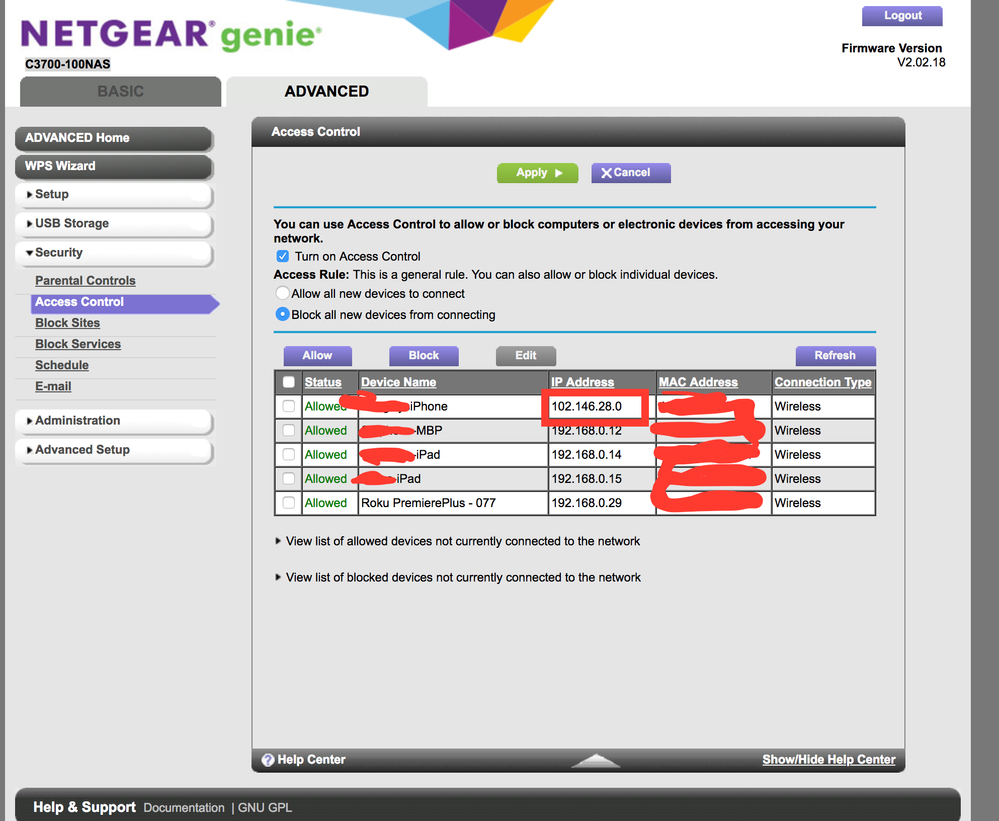This screenshot has width=999, height=821.
Task: Select Block all new devices from connecting
Action: (282, 315)
